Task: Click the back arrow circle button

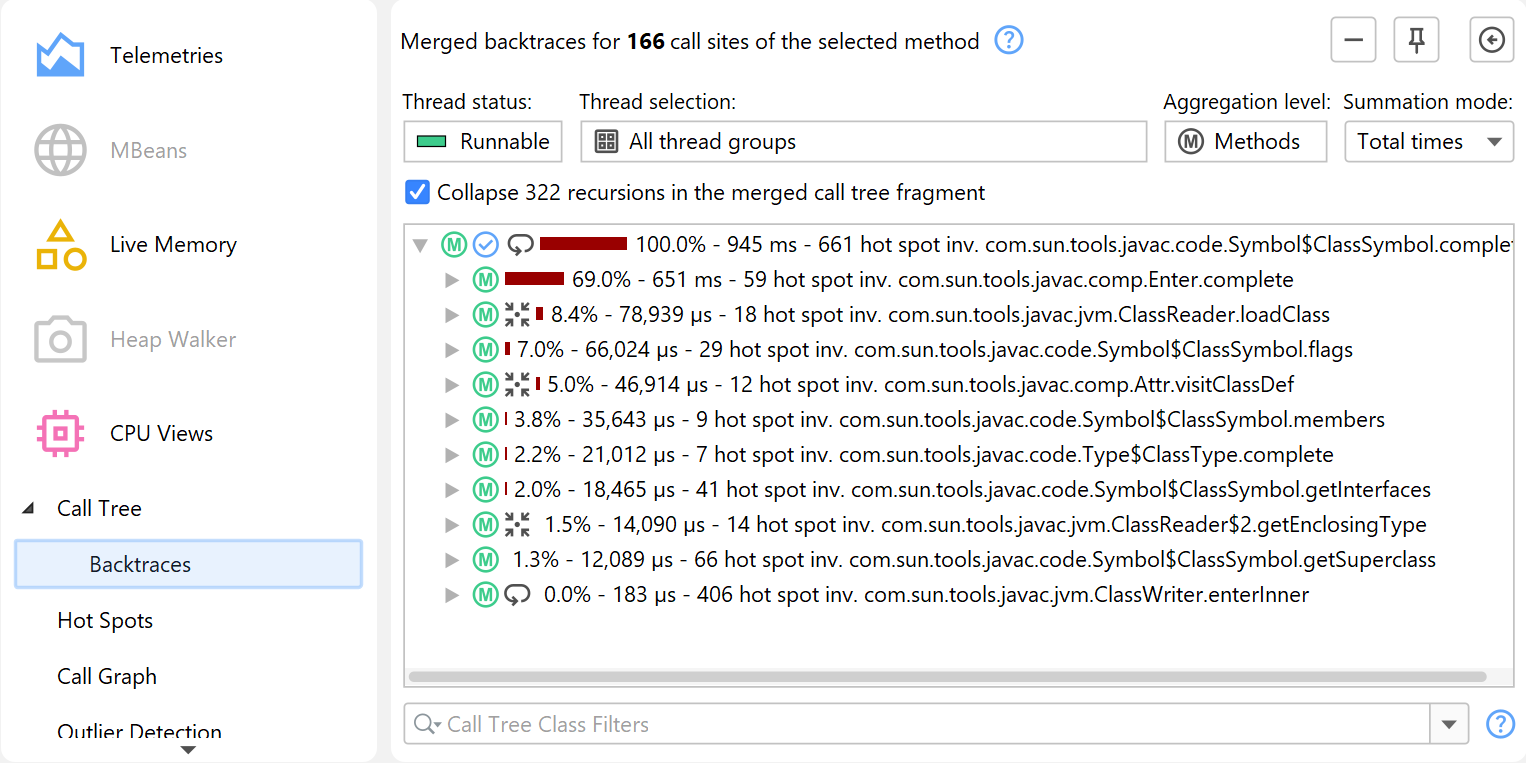Action: (1491, 40)
